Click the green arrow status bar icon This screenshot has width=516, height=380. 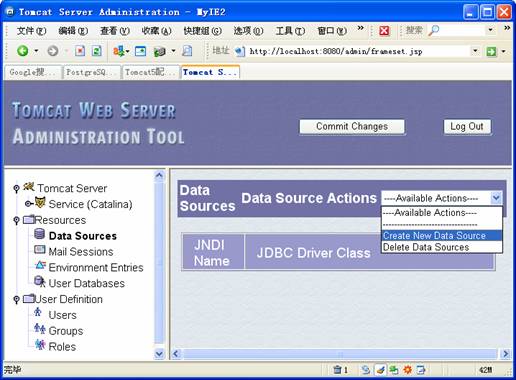pos(394,369)
